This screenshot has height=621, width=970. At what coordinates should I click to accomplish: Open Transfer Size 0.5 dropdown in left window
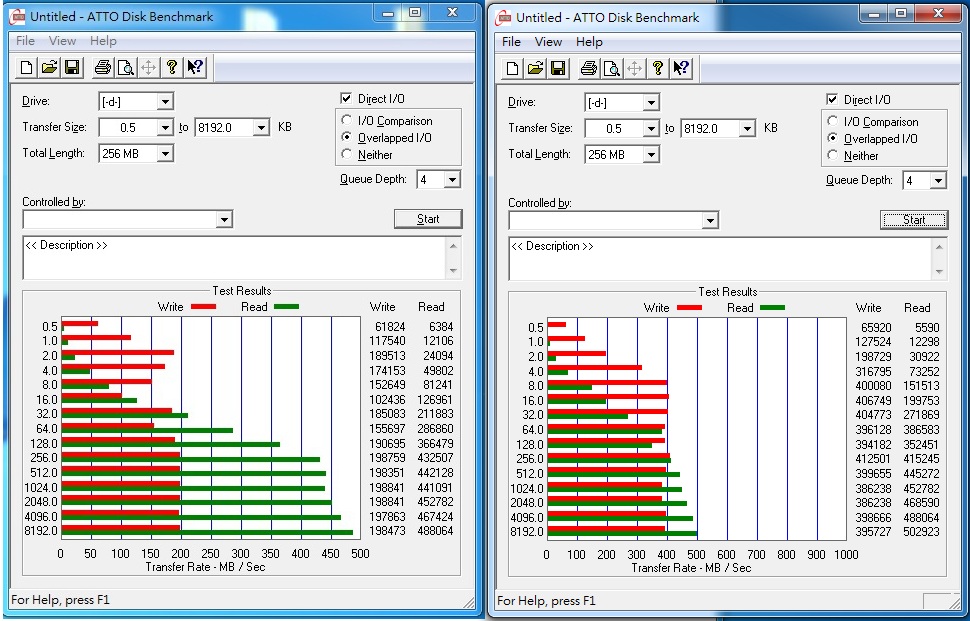165,127
